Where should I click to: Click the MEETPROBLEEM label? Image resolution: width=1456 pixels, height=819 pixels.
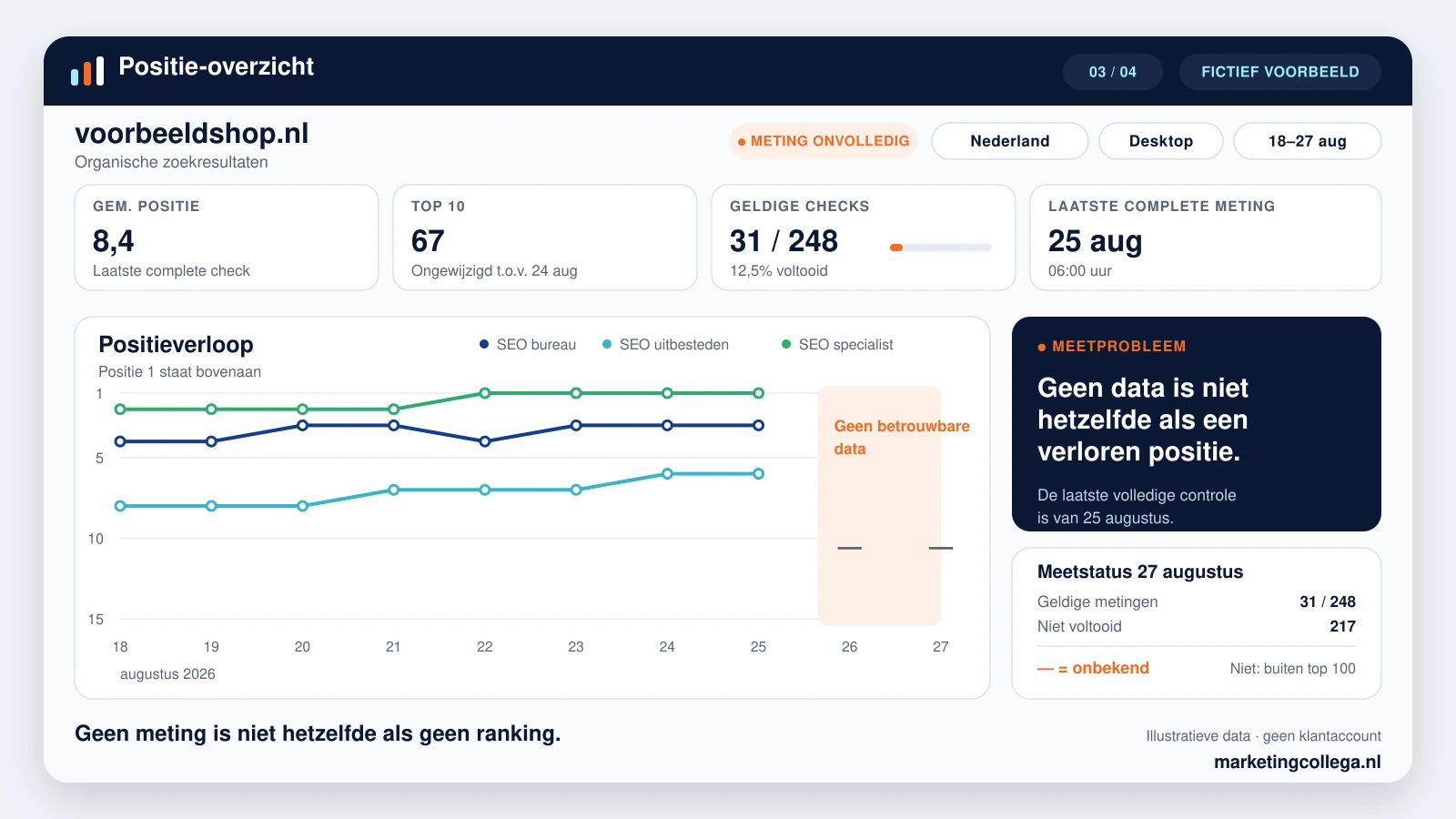click(x=1112, y=347)
